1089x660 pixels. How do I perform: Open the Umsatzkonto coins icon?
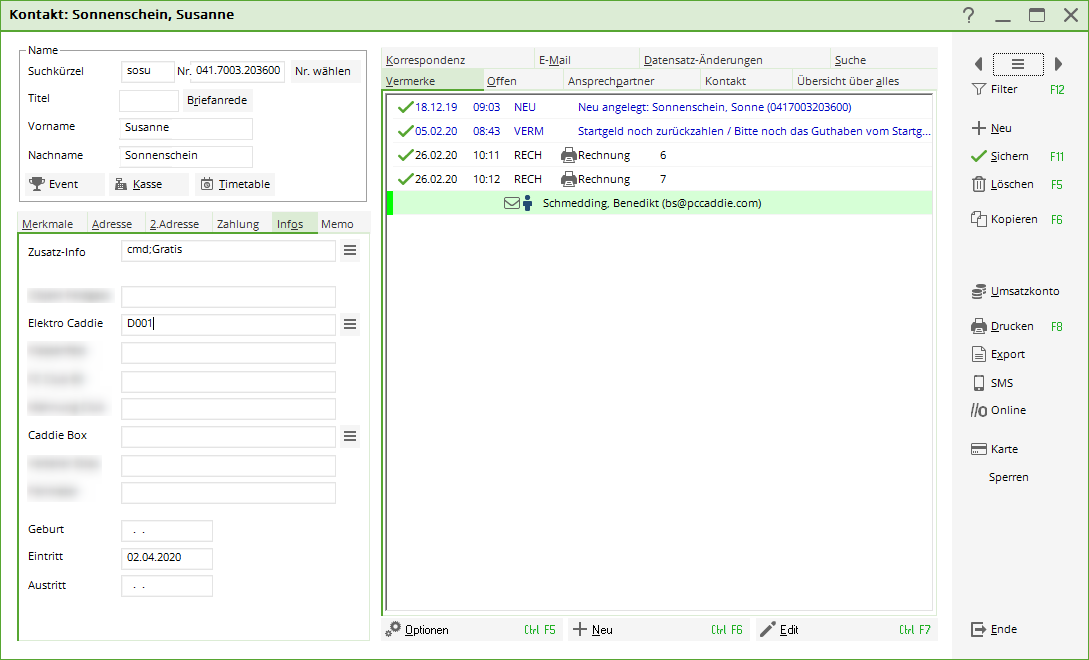click(979, 292)
